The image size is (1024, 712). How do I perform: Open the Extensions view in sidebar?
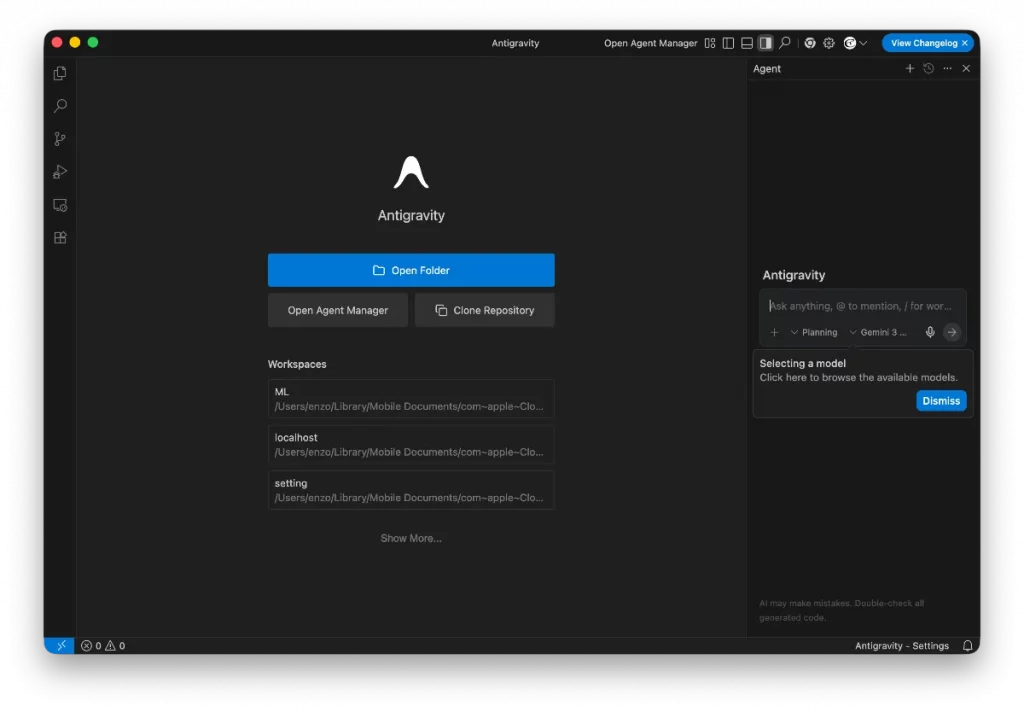(60, 238)
